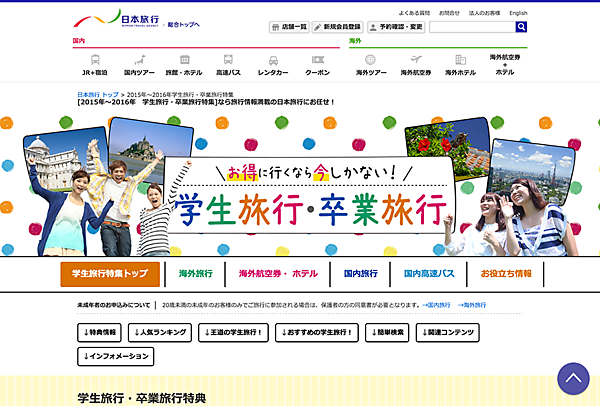Screen dimensions: 600x406
Task: Click the 新規会員登録 registration button
Action: pos(337,27)
